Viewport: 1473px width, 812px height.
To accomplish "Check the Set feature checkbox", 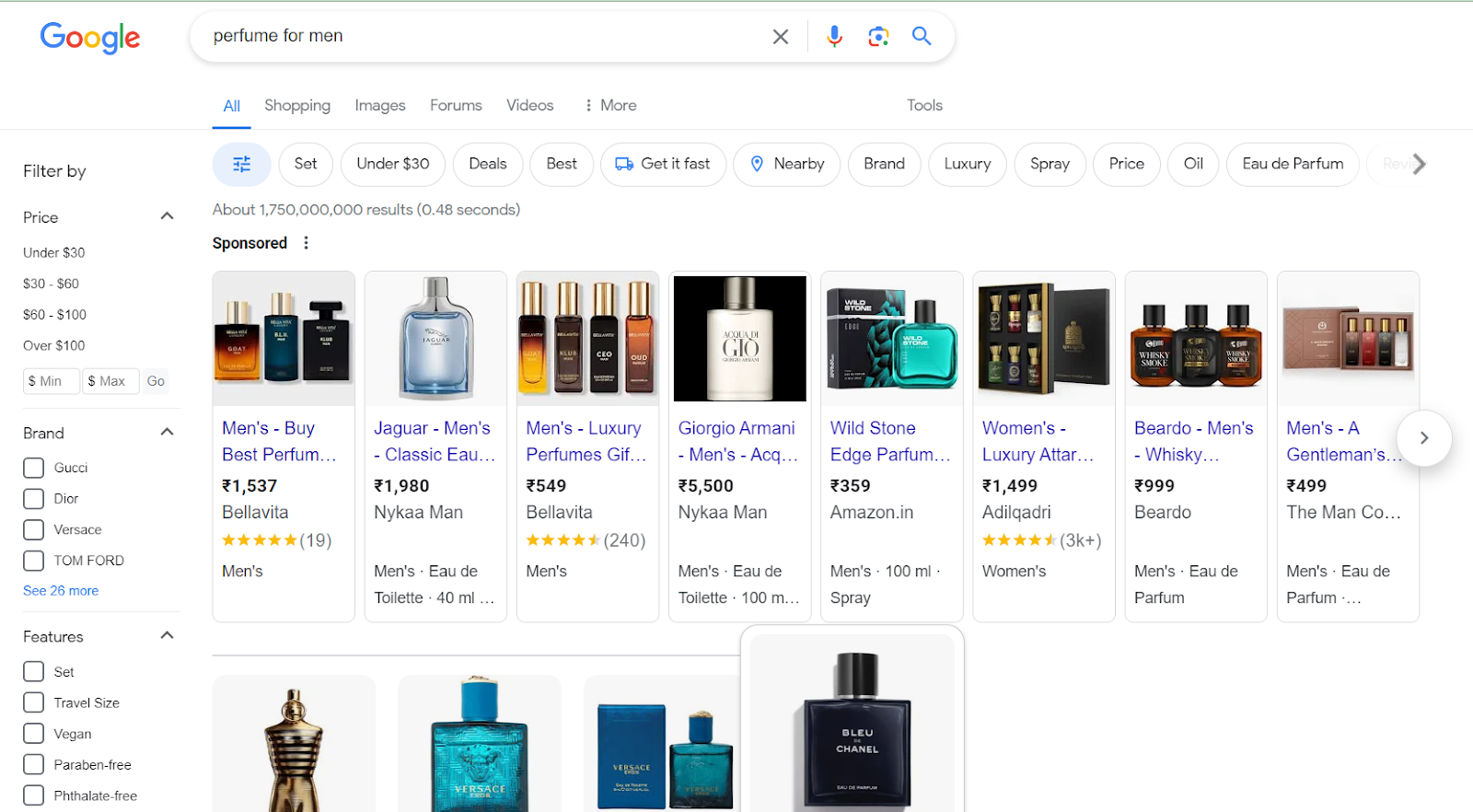I will point(34,672).
